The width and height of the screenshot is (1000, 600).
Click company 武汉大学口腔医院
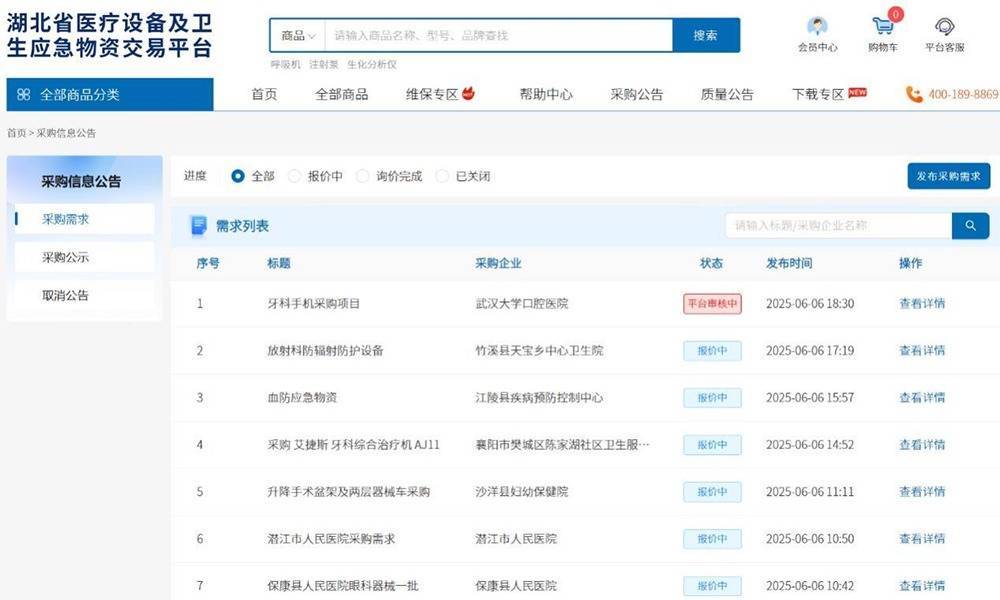point(522,304)
